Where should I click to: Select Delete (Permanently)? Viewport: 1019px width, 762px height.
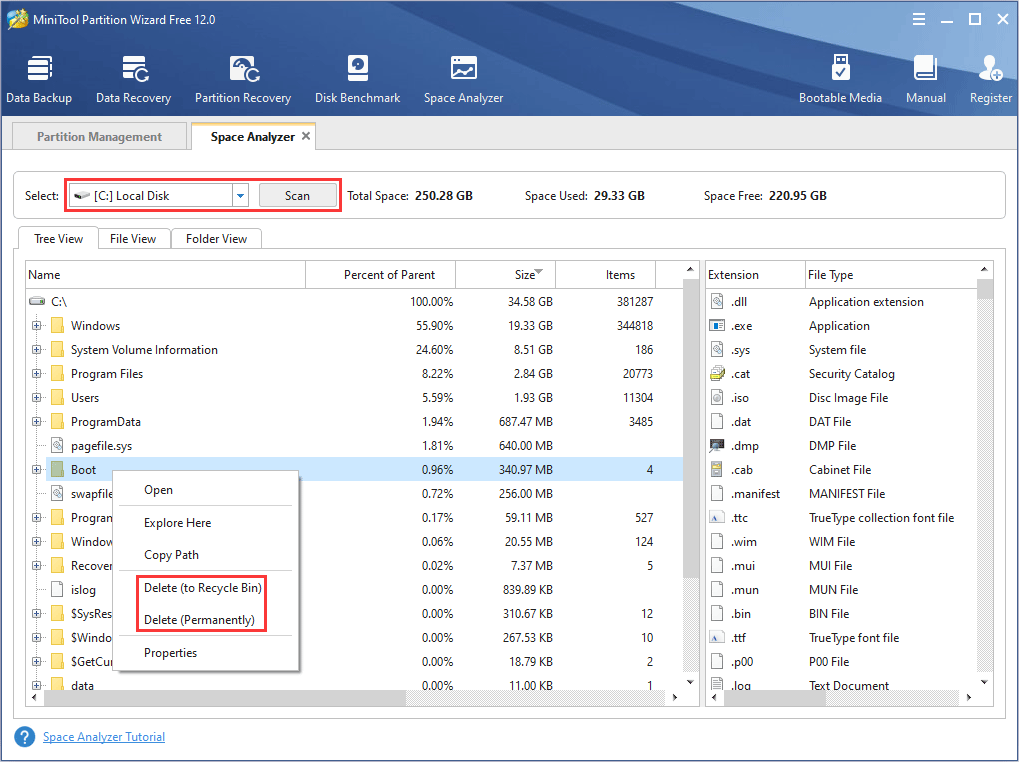(x=205, y=620)
